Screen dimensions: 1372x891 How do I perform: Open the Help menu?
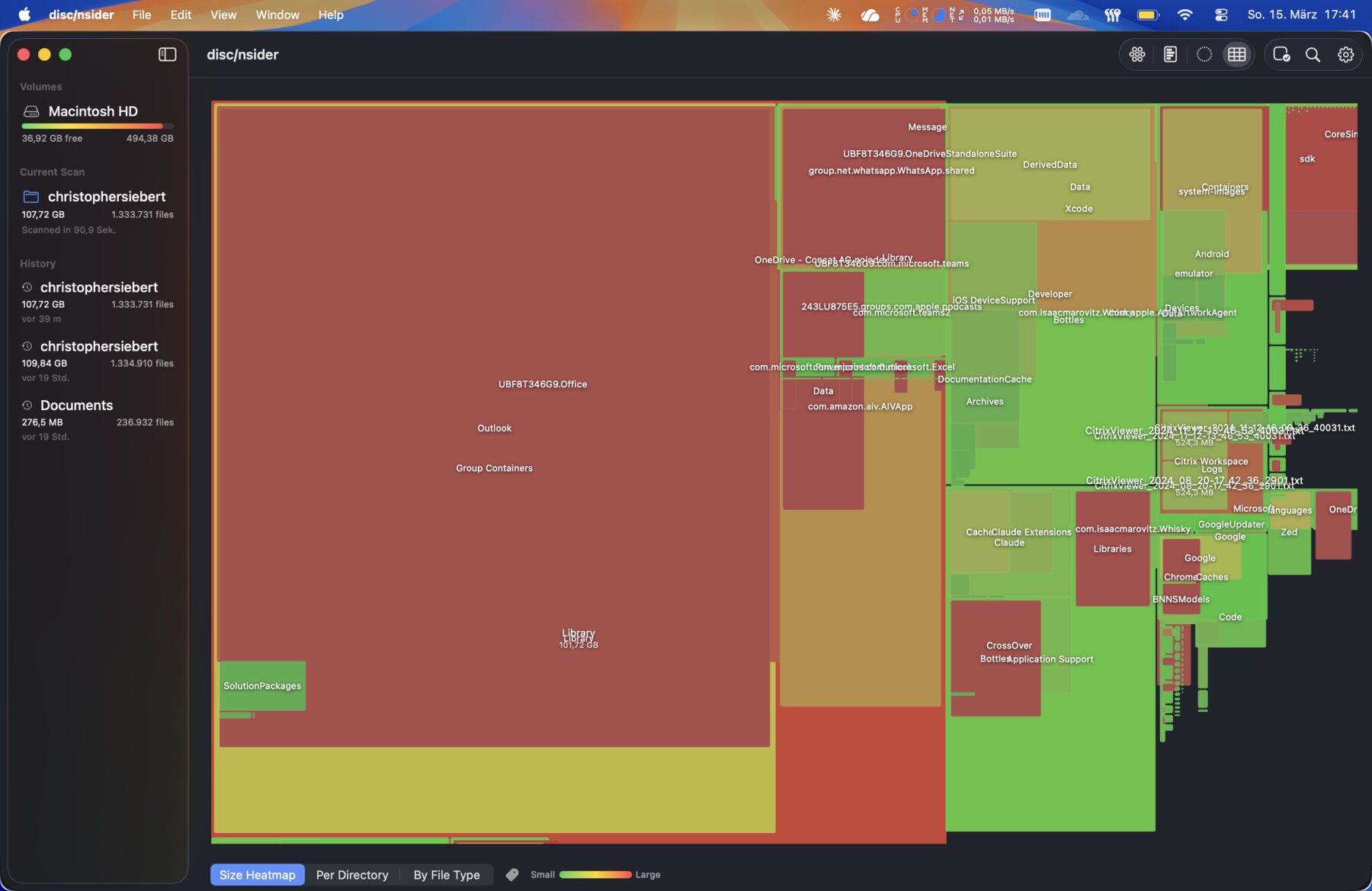tap(331, 14)
